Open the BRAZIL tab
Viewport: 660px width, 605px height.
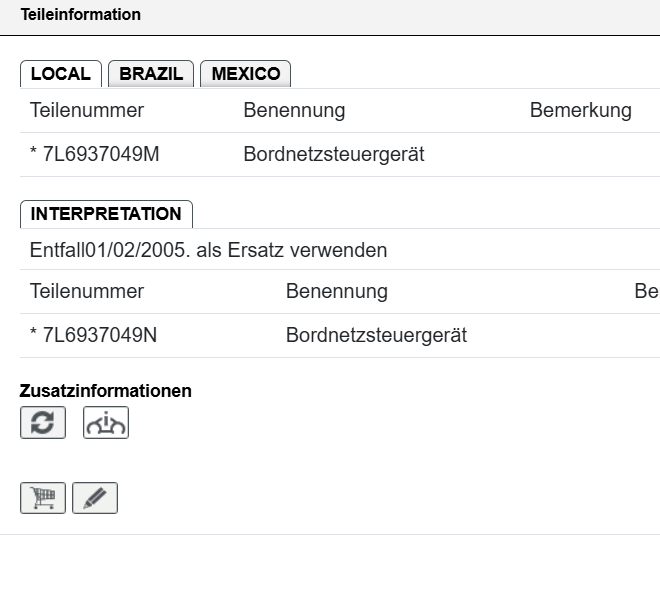pyautogui.click(x=151, y=74)
